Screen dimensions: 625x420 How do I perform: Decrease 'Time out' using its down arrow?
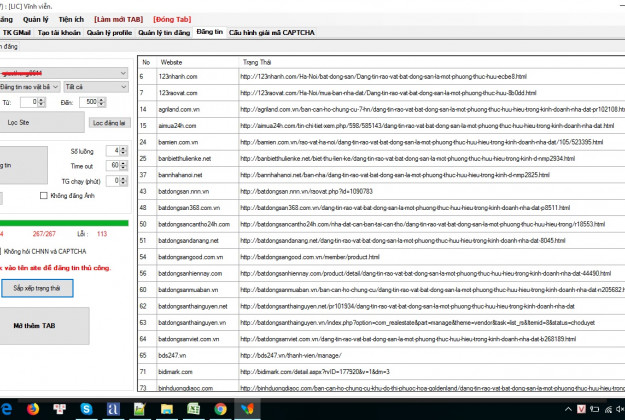123,168
